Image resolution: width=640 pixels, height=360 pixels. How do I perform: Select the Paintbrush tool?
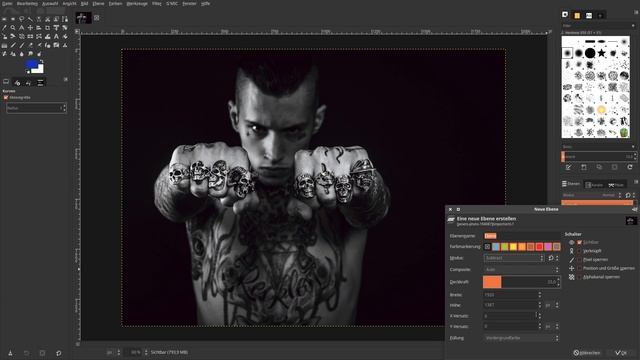(21, 45)
